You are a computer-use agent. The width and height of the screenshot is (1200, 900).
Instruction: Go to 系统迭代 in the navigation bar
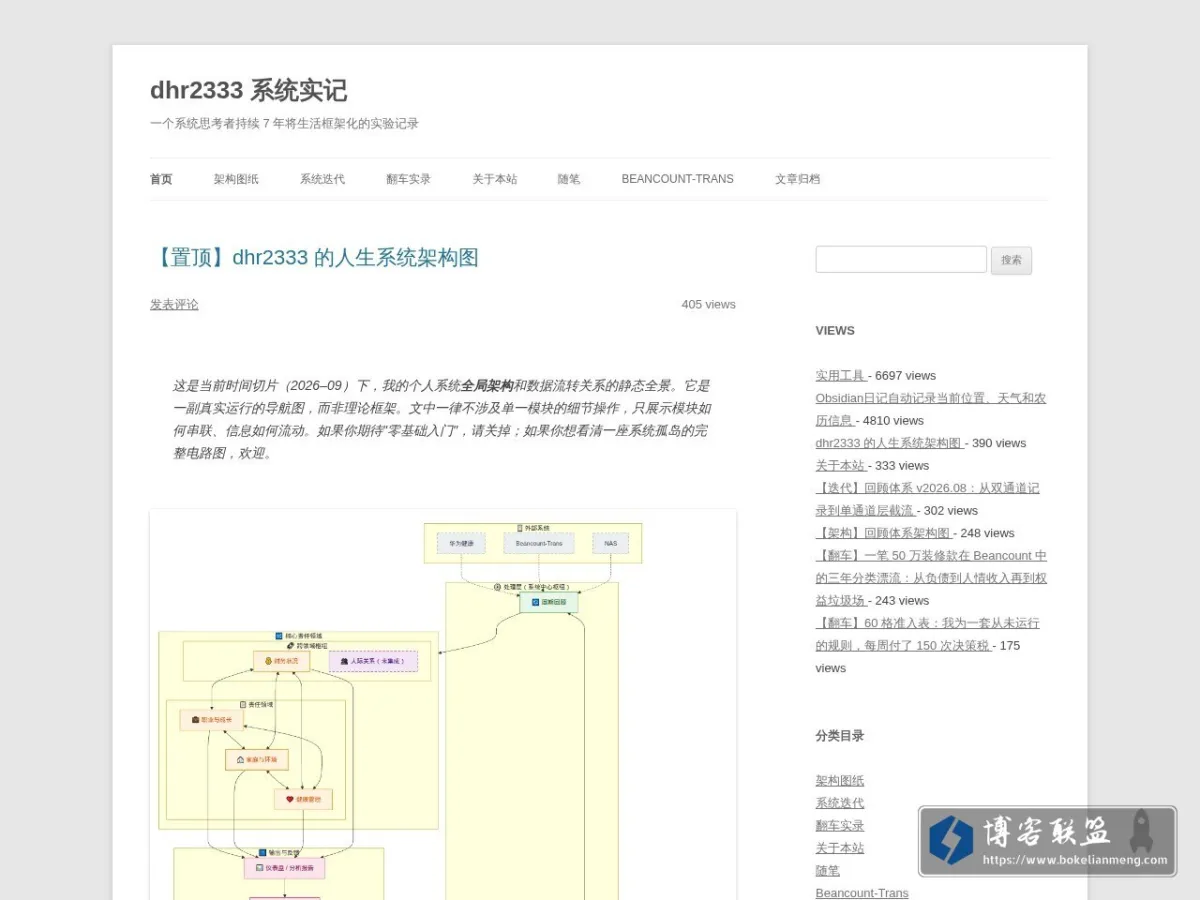(x=322, y=179)
